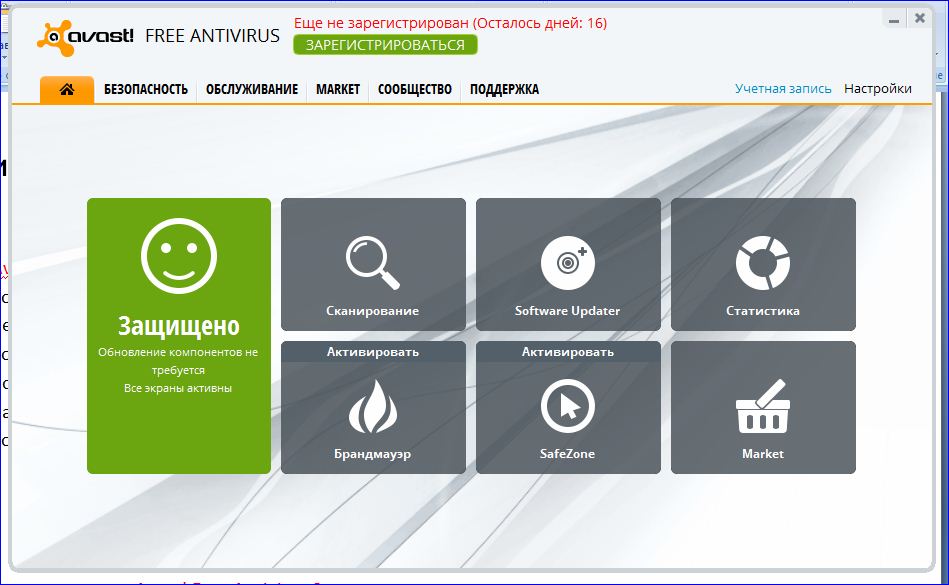Screen dimensions: 949x585
Task: Click the Брандмауэр tile label
Action: (372, 454)
